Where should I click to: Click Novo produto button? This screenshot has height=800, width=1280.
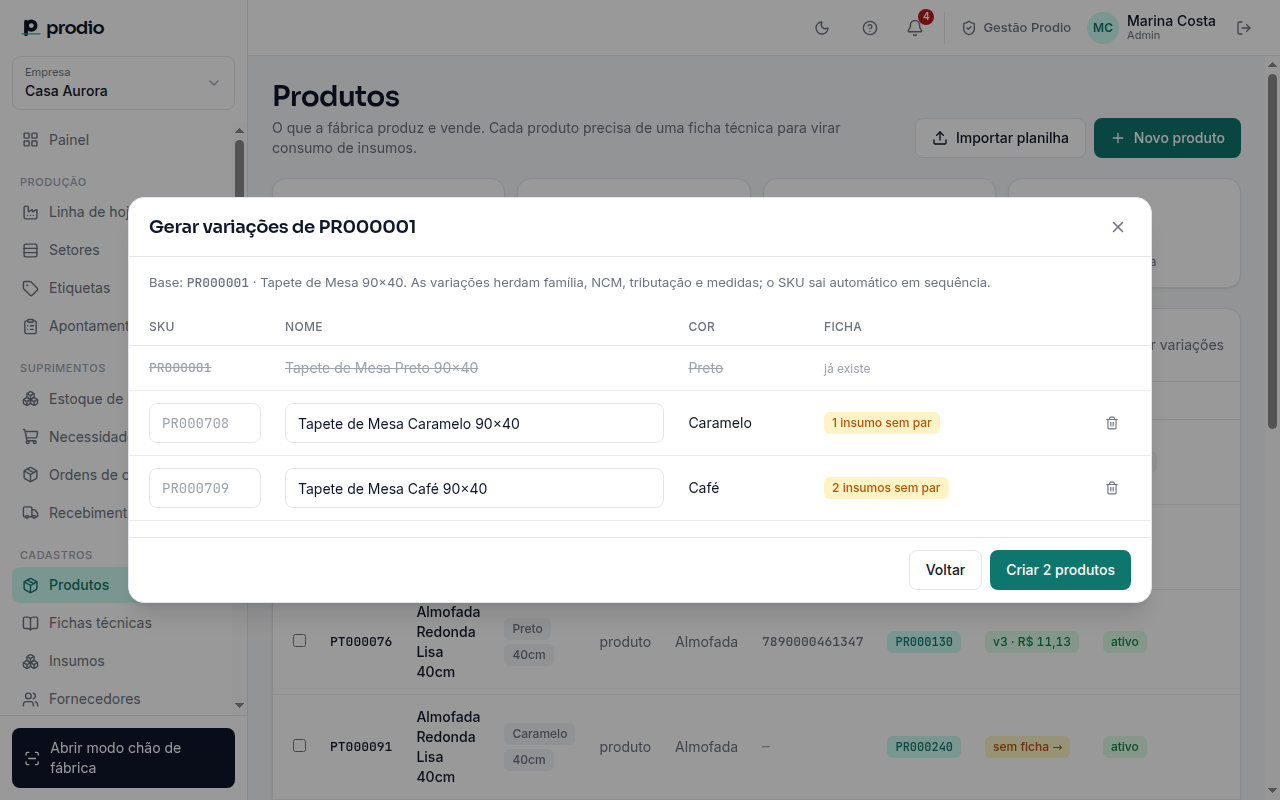click(1167, 138)
